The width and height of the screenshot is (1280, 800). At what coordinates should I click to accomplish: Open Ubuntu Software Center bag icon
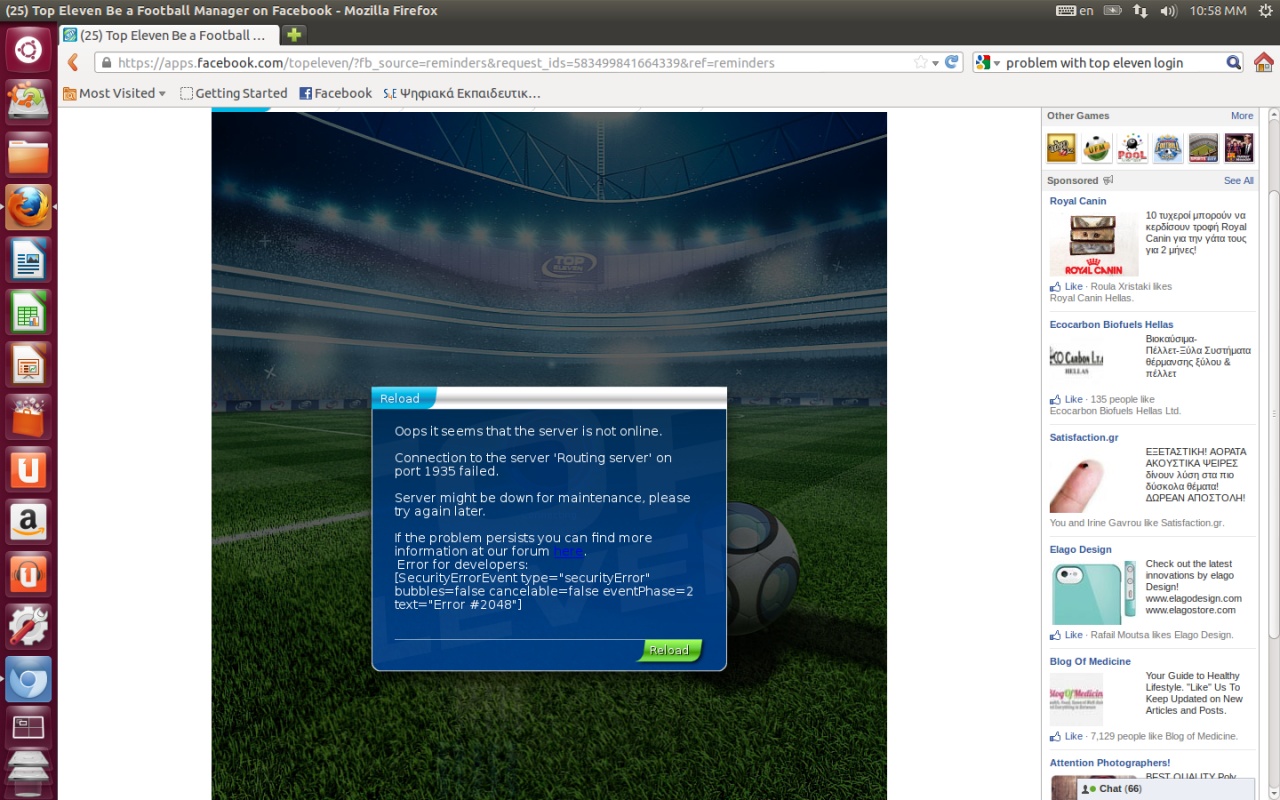click(28, 417)
